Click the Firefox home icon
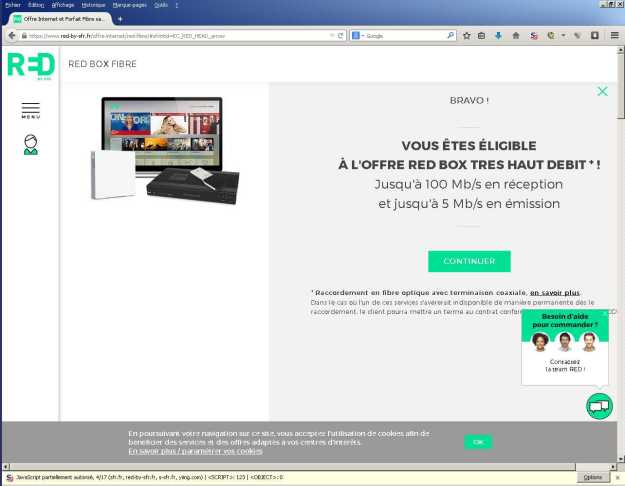This screenshot has width=625, height=486. click(x=515, y=36)
